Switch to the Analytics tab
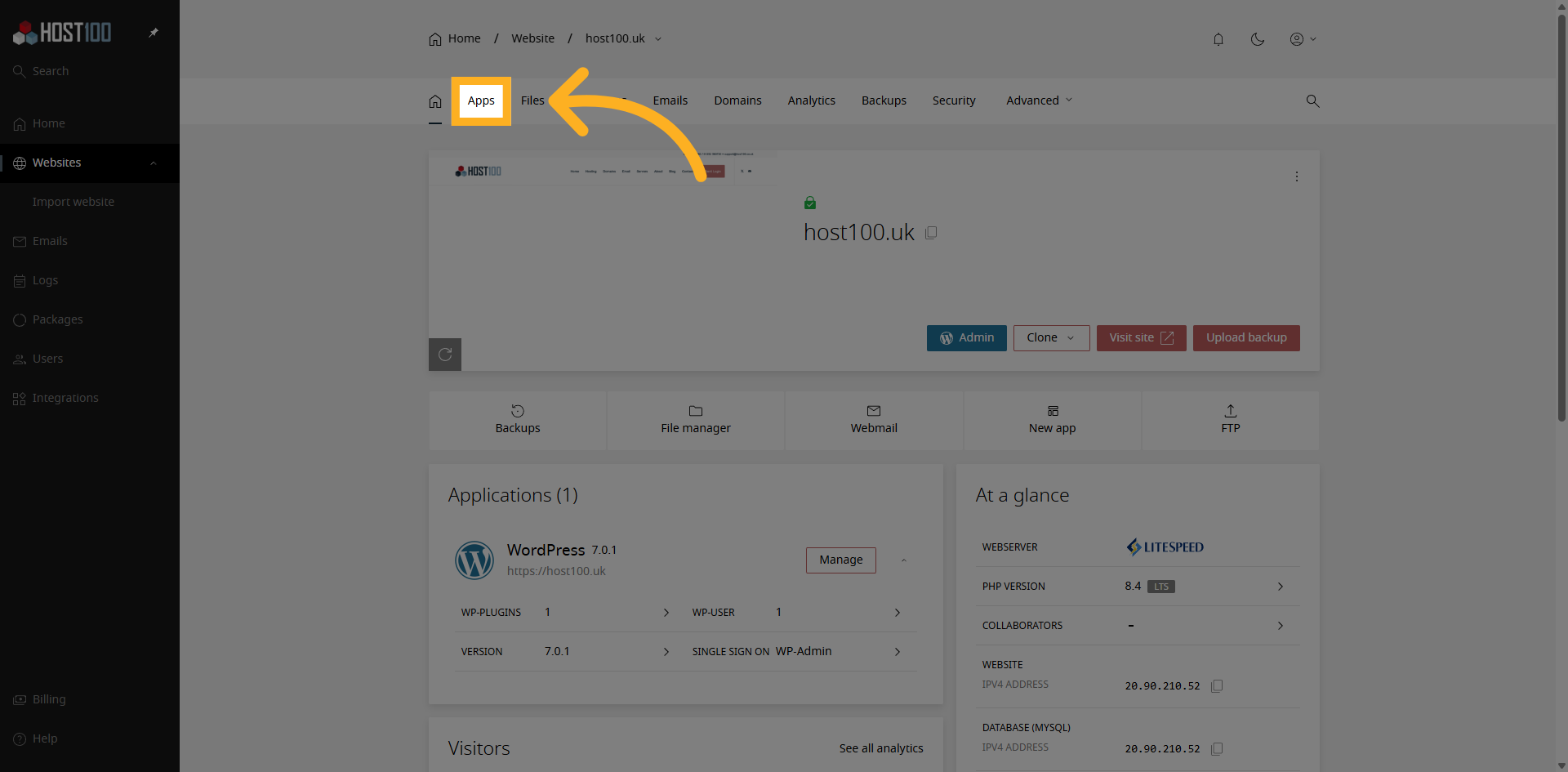This screenshot has width=1568, height=772. pyautogui.click(x=811, y=100)
